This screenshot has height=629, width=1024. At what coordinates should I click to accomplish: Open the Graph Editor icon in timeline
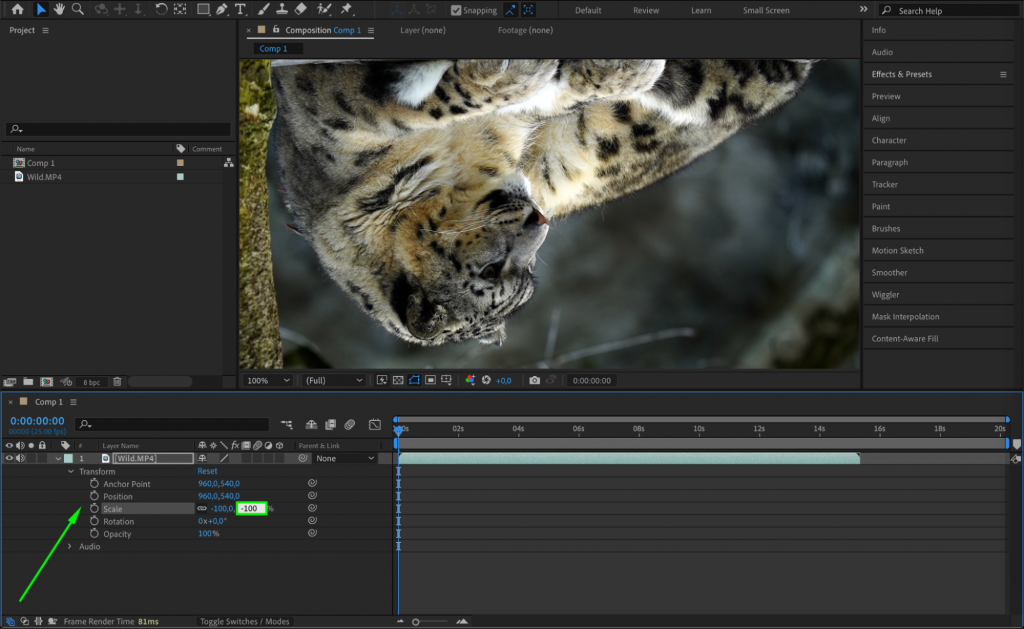point(375,425)
